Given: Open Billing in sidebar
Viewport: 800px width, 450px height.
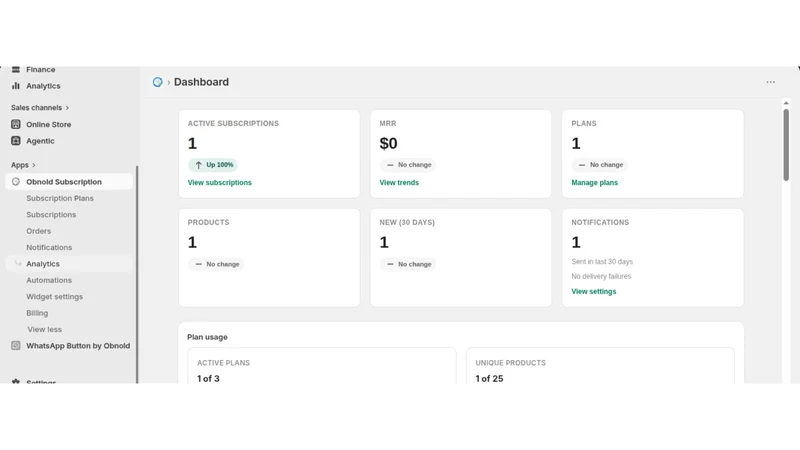Looking at the screenshot, I should (x=37, y=313).
